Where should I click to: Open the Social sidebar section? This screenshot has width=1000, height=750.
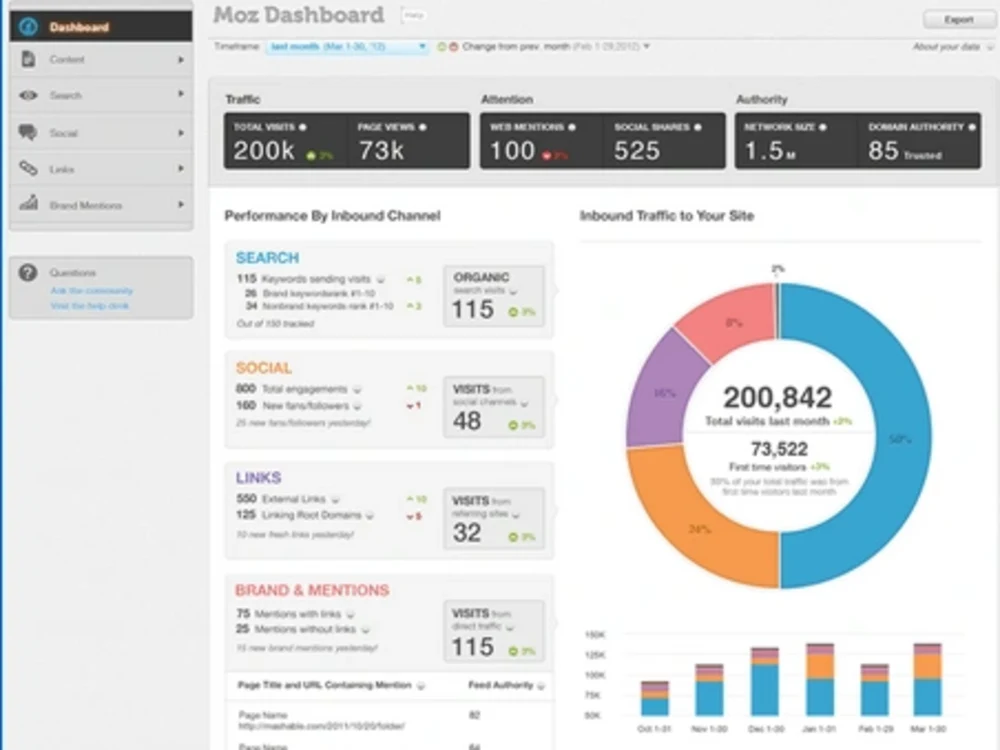point(101,133)
